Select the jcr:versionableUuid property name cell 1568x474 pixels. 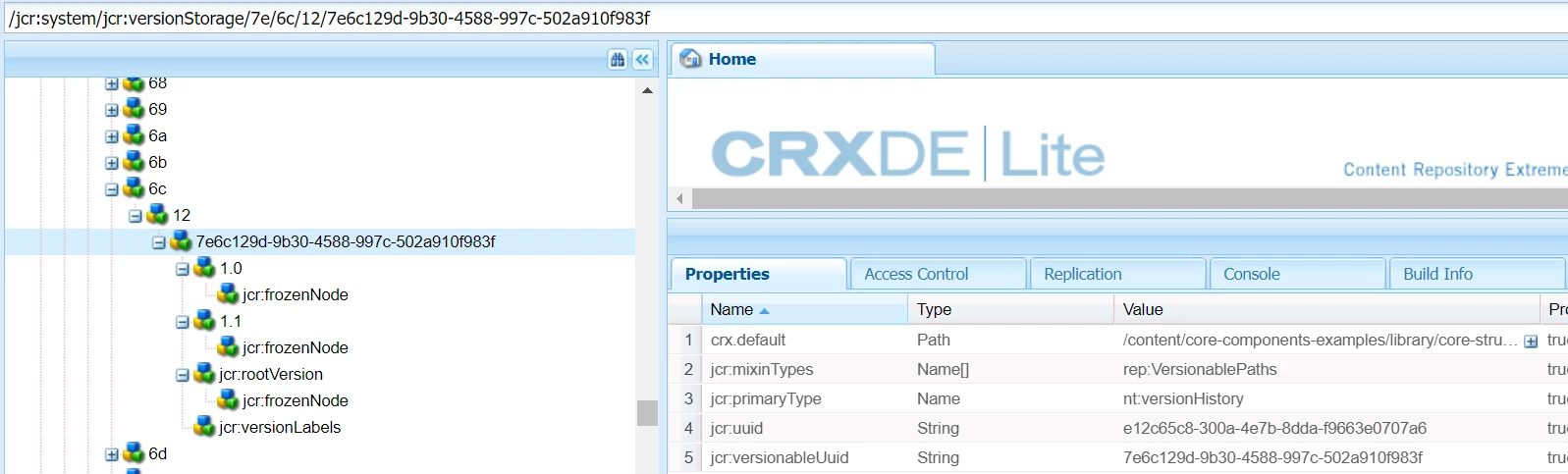point(804,457)
